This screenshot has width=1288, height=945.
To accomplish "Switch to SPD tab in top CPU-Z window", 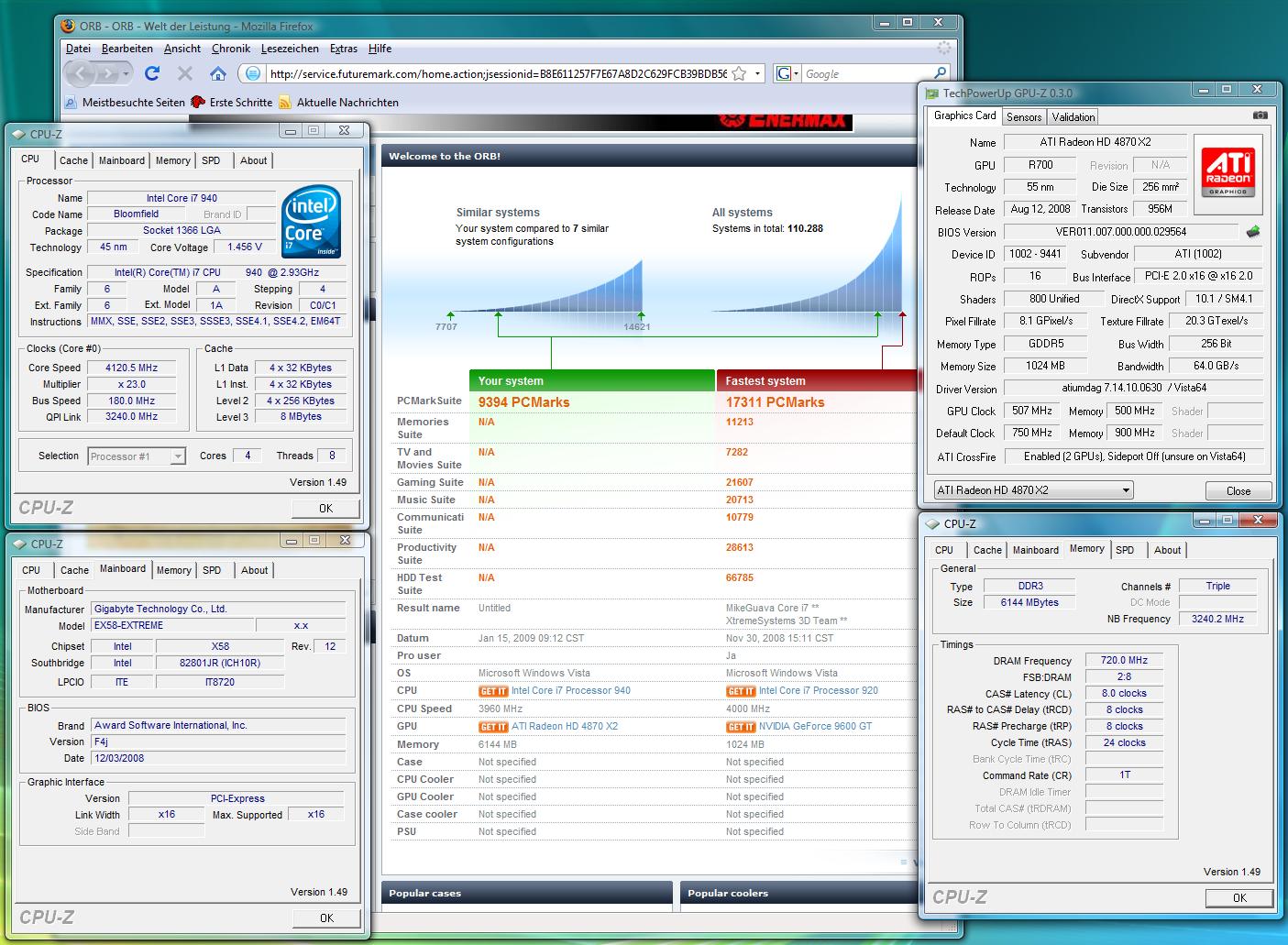I will (211, 160).
